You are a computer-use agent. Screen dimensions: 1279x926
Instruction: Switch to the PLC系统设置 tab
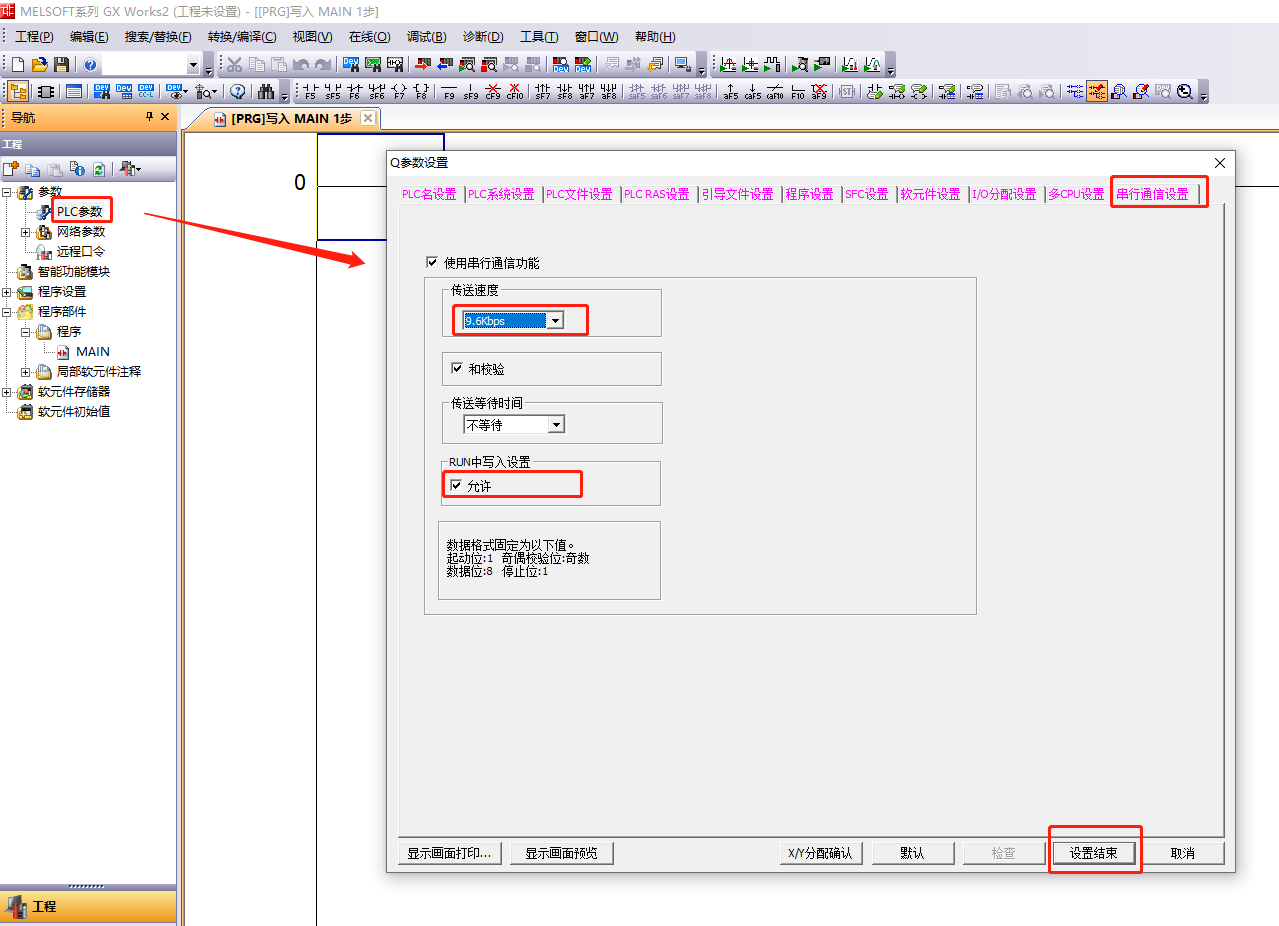501,194
